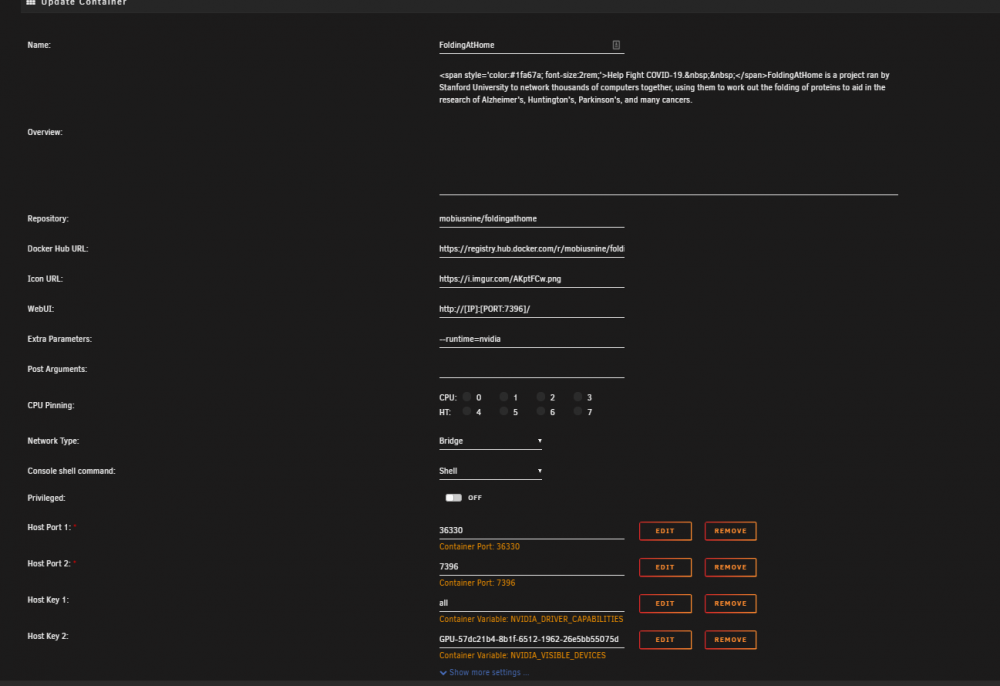Remove Host Key 2 variable

click(730, 639)
